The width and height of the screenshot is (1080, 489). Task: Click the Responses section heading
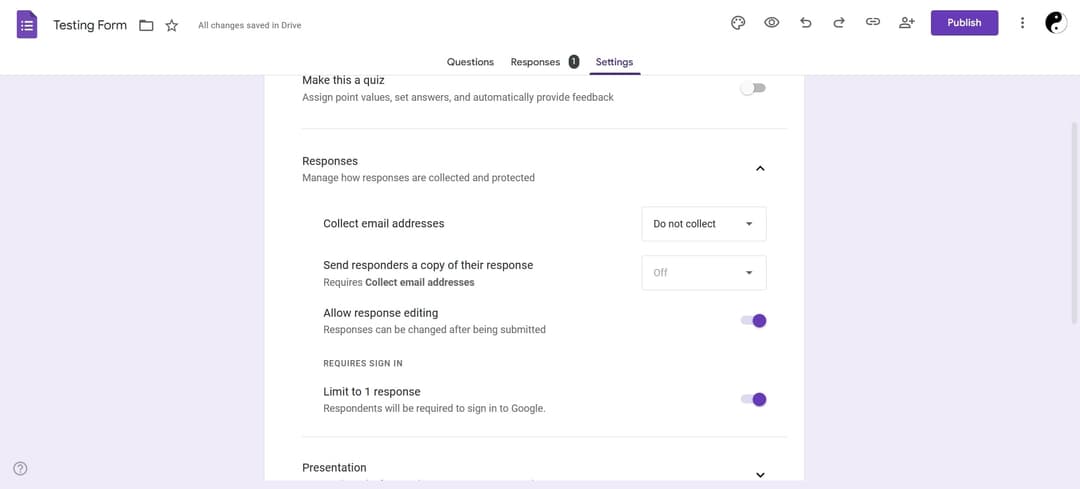330,161
